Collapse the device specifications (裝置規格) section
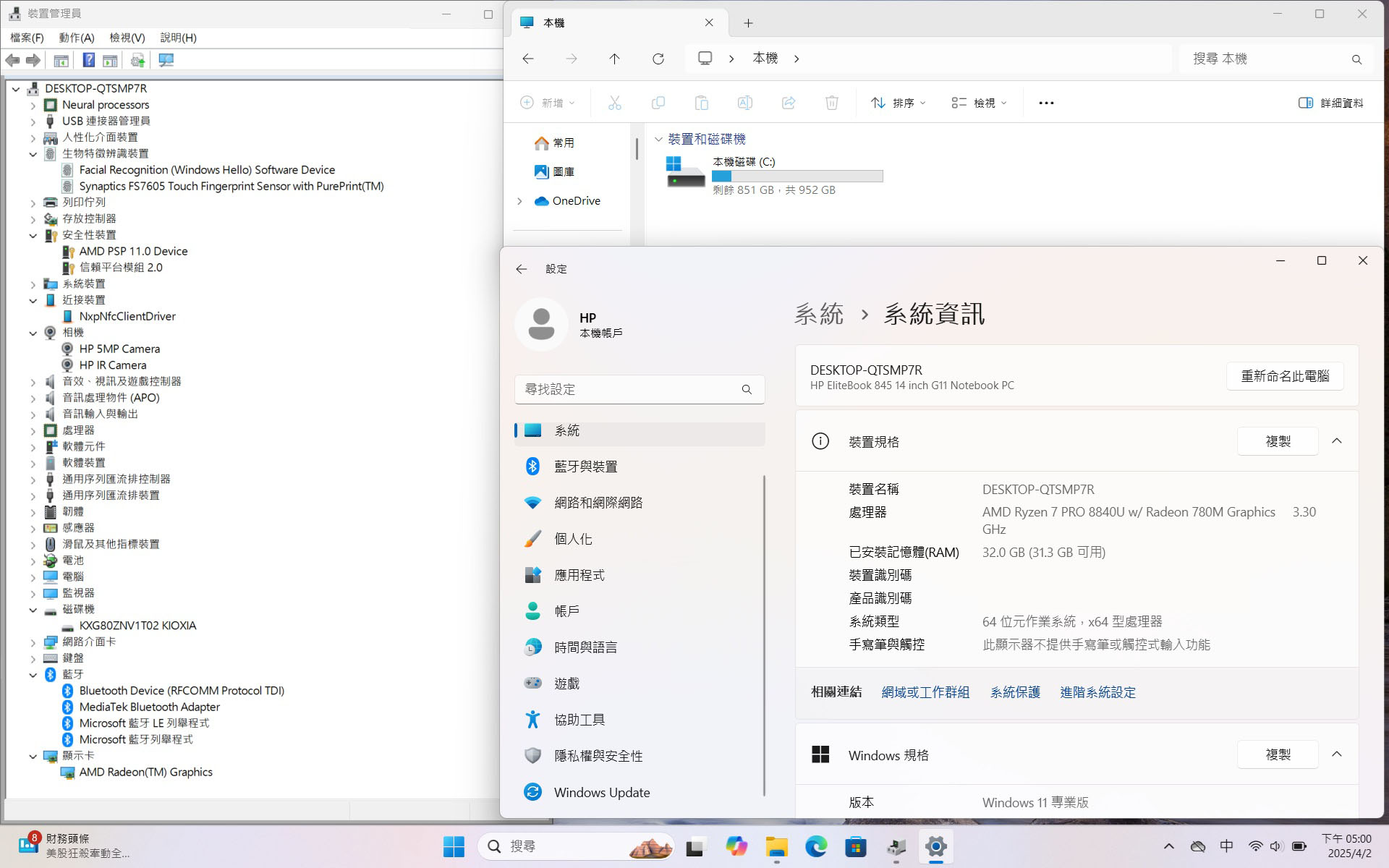 pos(1336,441)
